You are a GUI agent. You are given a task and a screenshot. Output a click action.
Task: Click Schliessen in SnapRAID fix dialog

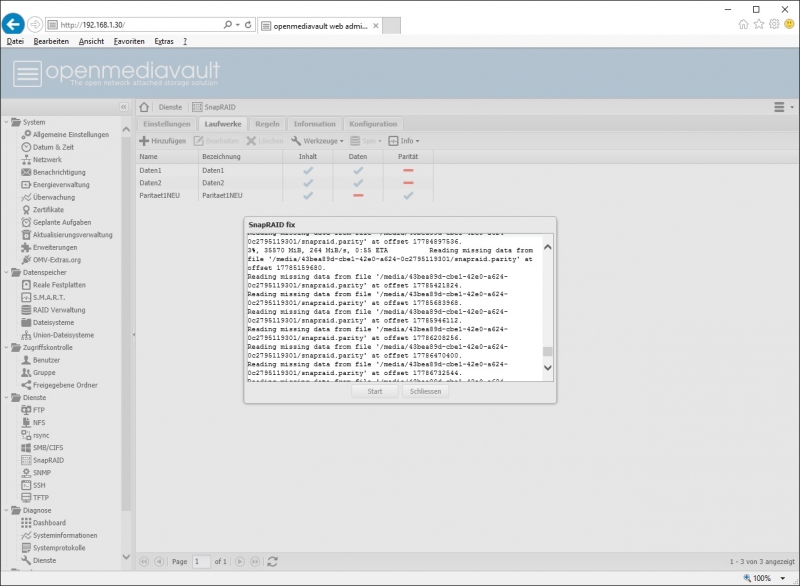point(425,391)
